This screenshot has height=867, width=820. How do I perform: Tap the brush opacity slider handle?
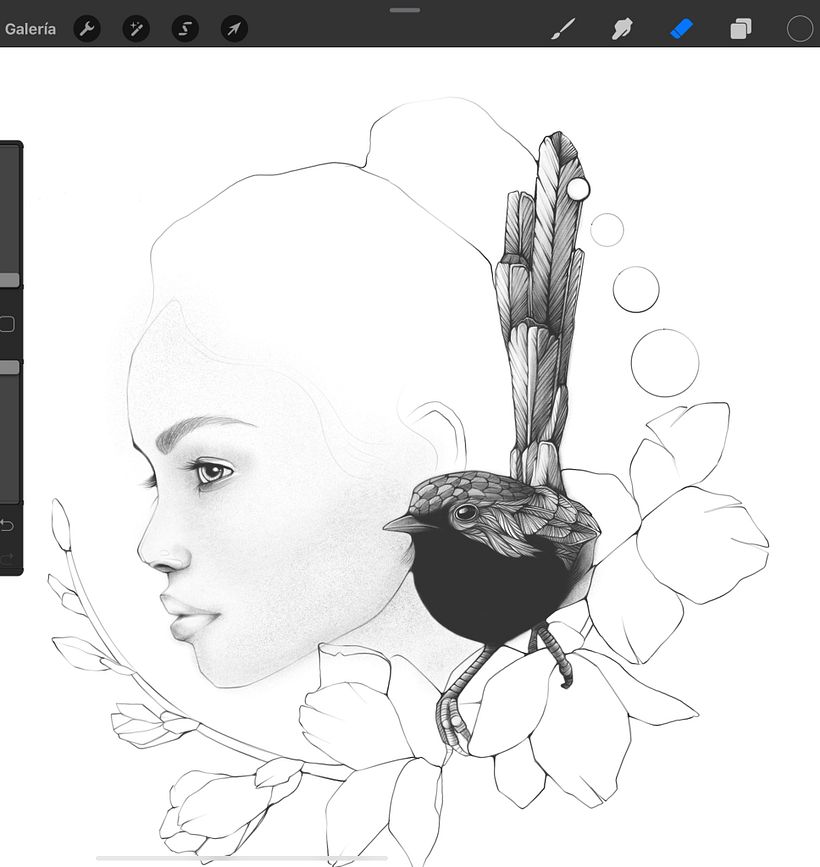click(x=9, y=368)
